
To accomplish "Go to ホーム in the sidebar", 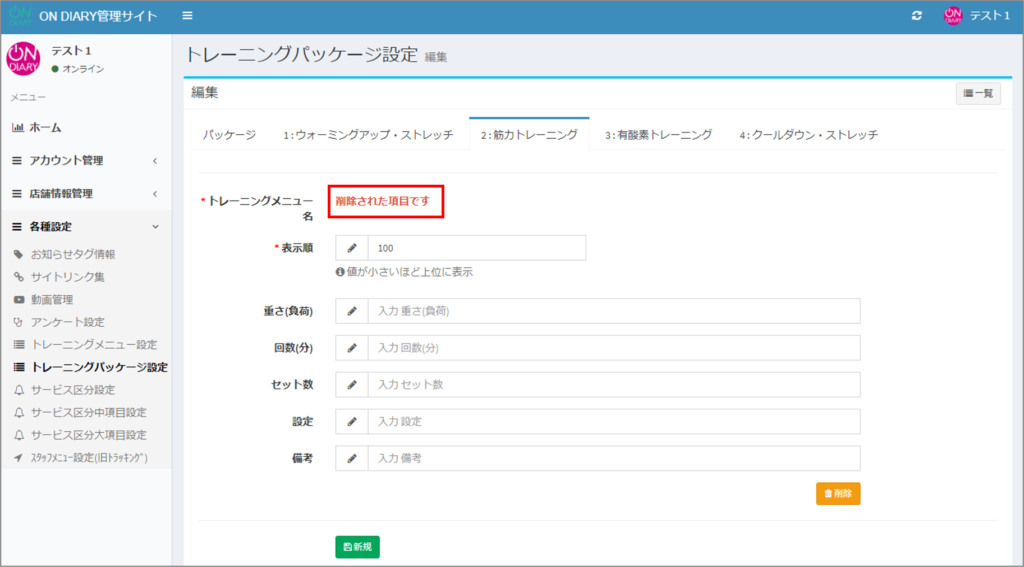I will point(44,127).
